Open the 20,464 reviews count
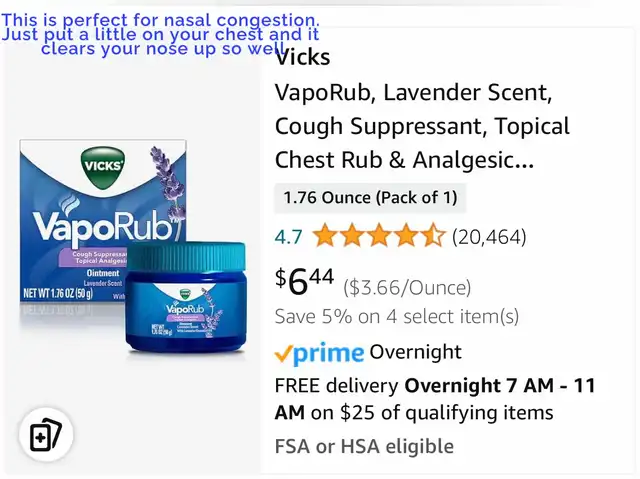The height and width of the screenshot is (479, 640). (x=489, y=237)
